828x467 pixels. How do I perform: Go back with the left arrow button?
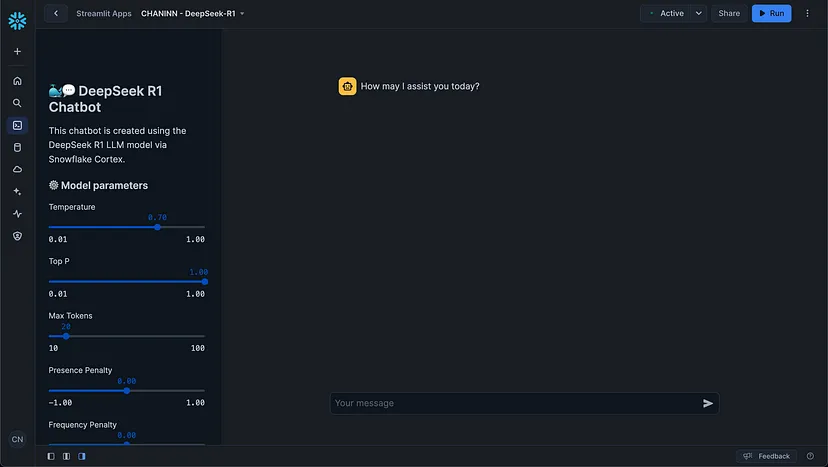pyautogui.click(x=56, y=13)
